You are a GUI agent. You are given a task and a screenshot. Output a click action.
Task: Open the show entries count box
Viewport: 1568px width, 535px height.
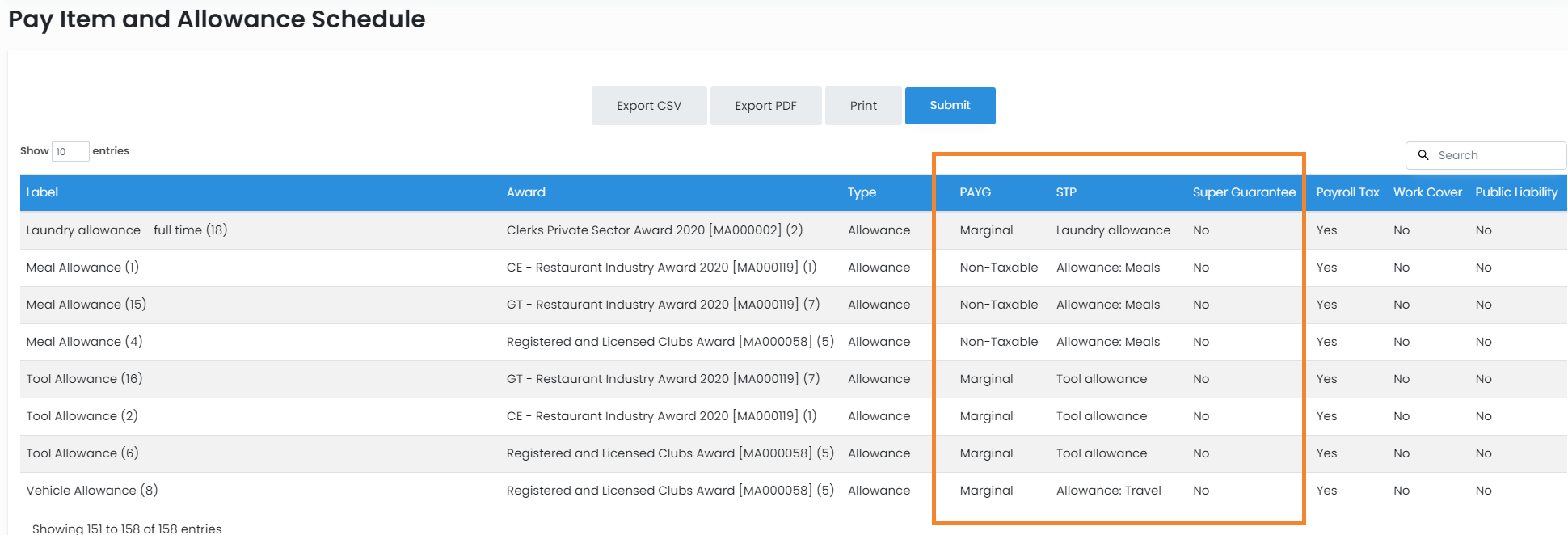click(70, 151)
